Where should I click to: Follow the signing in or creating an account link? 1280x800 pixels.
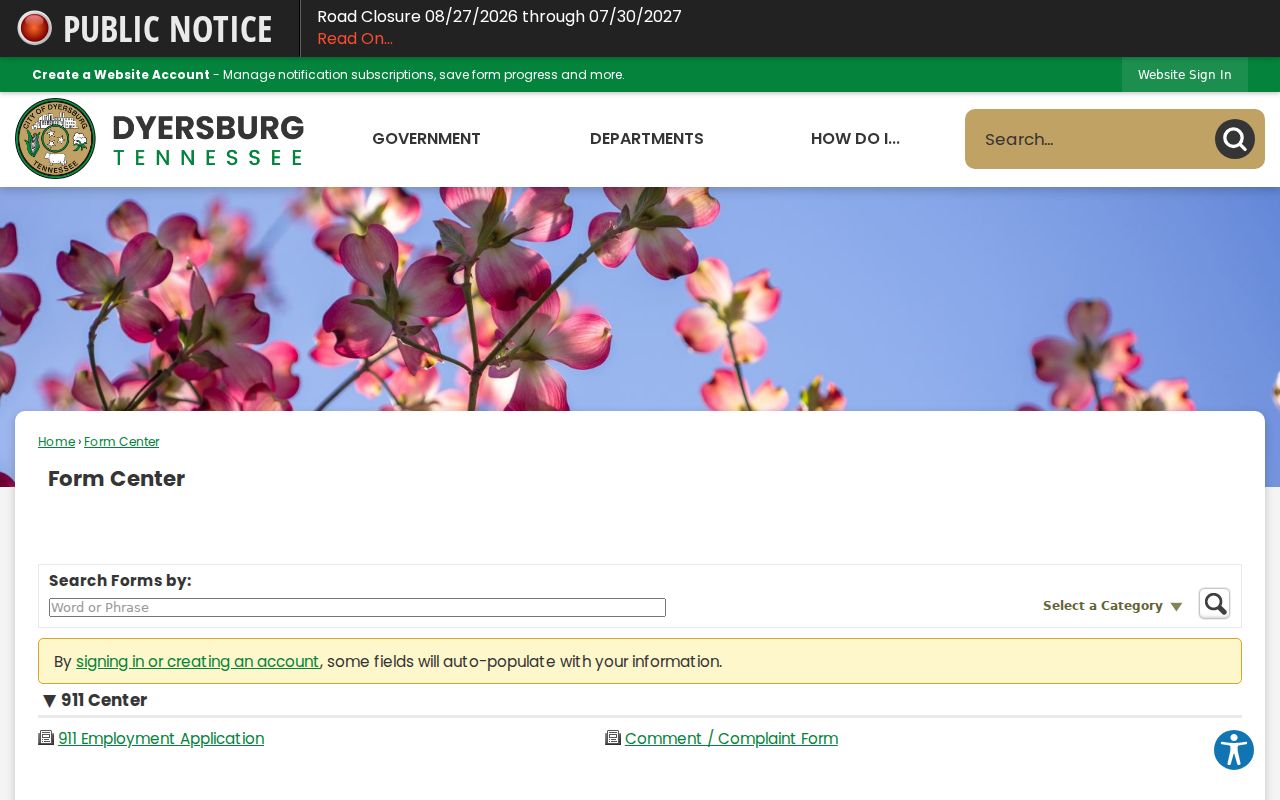(x=198, y=662)
